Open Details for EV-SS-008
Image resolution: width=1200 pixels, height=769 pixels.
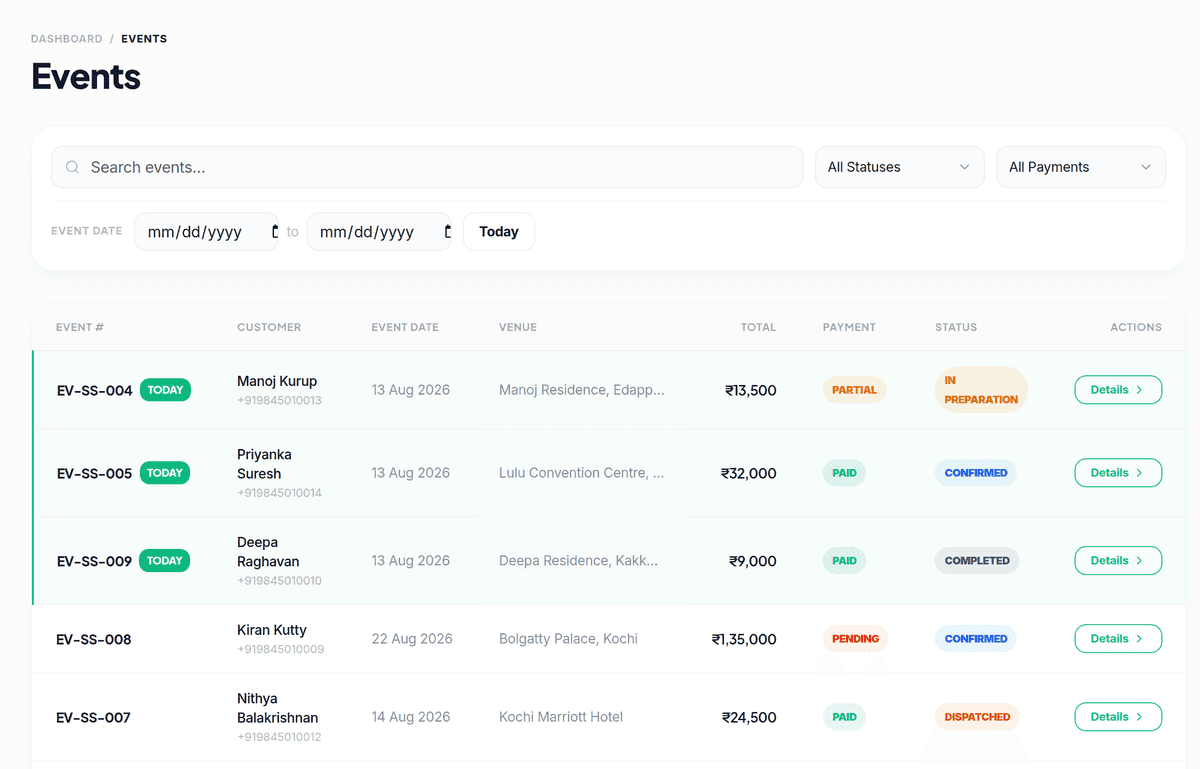(x=1118, y=639)
